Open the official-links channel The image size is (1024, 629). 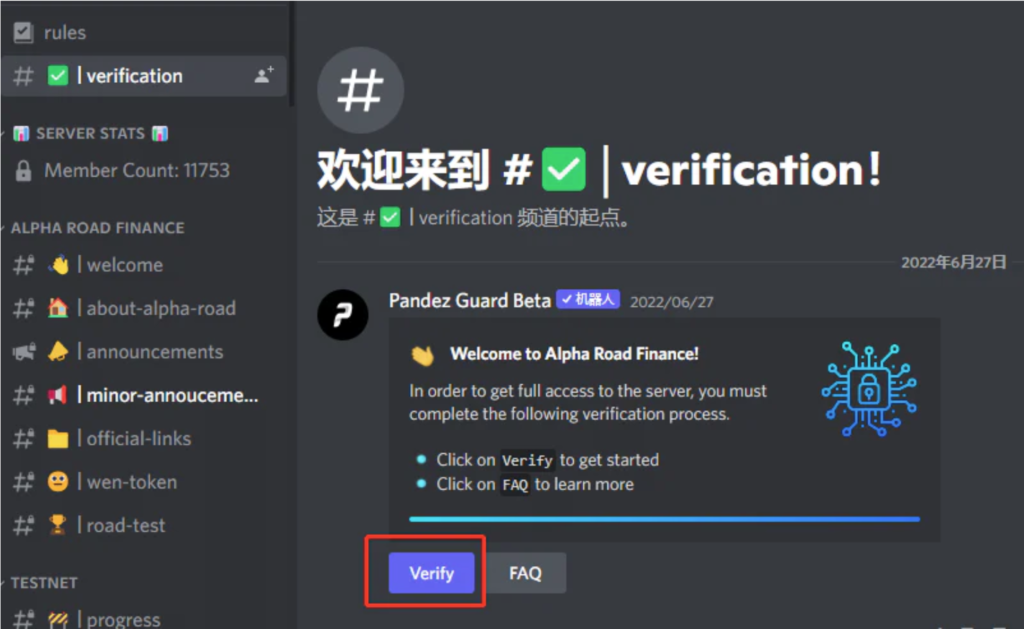144,439
